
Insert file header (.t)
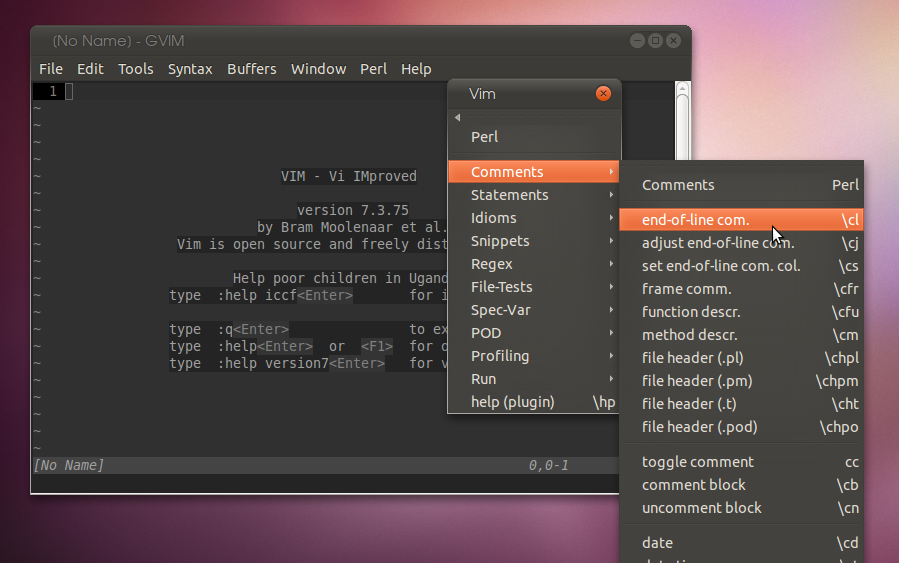(x=741, y=404)
